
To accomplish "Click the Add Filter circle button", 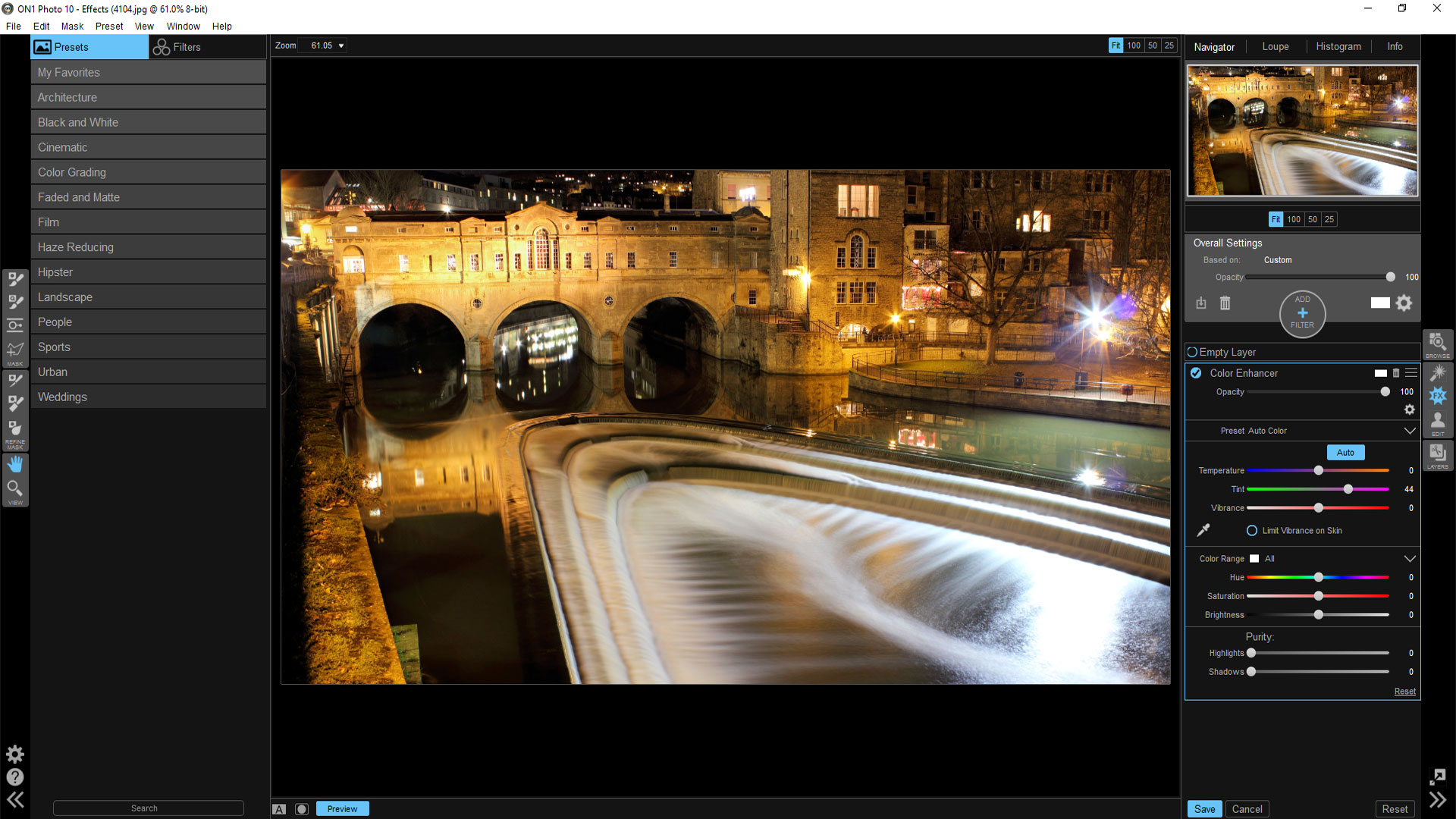I will (1302, 313).
